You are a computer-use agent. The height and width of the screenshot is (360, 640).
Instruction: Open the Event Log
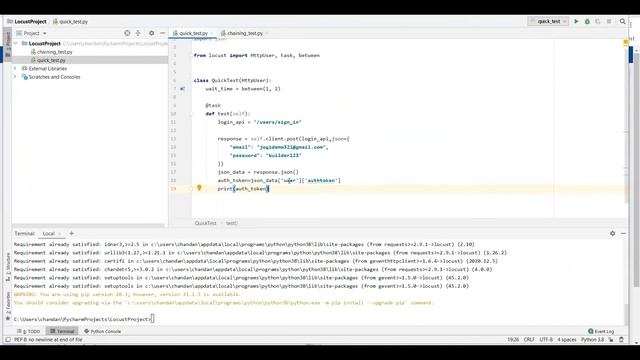click(601, 331)
